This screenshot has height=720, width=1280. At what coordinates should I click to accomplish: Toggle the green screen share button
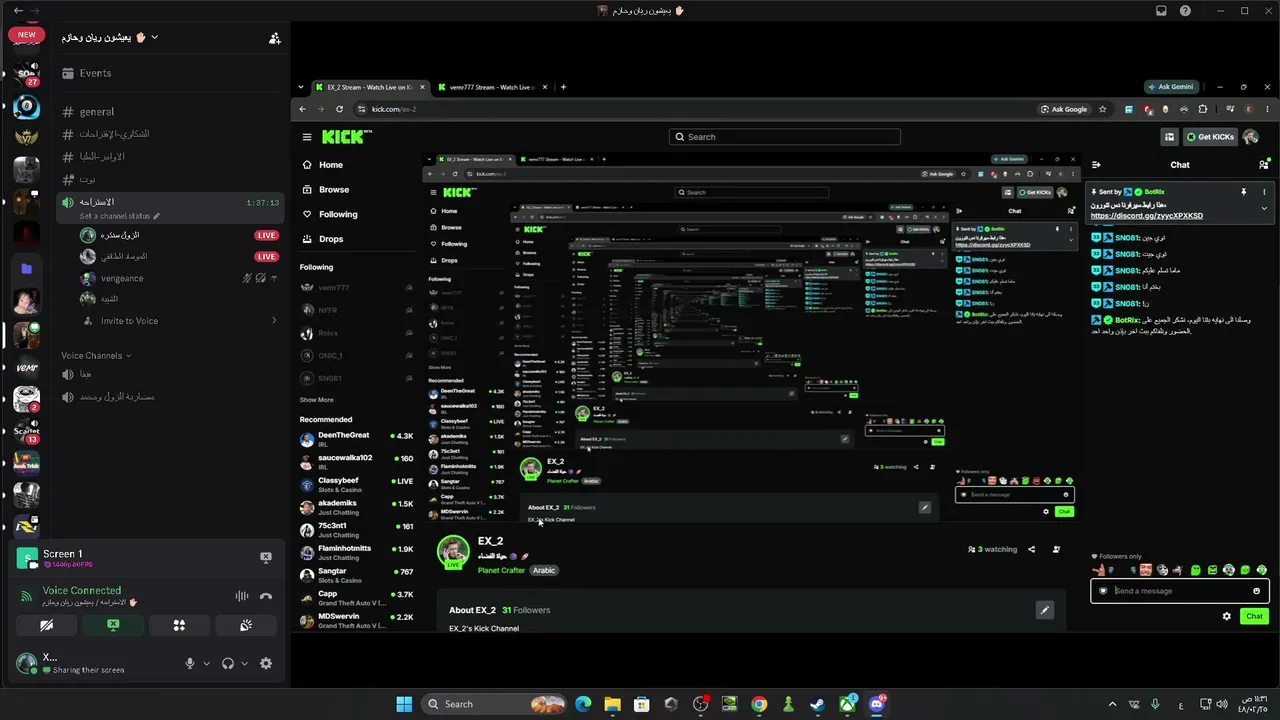(113, 625)
